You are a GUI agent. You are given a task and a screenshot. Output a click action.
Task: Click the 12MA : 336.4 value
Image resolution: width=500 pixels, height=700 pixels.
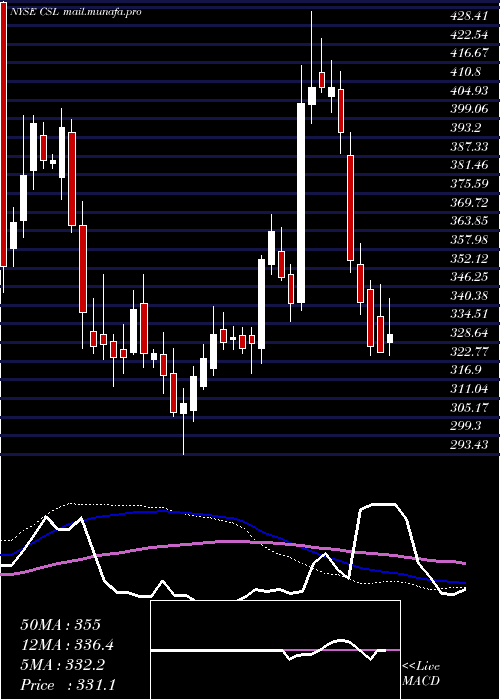pyautogui.click(x=67, y=645)
